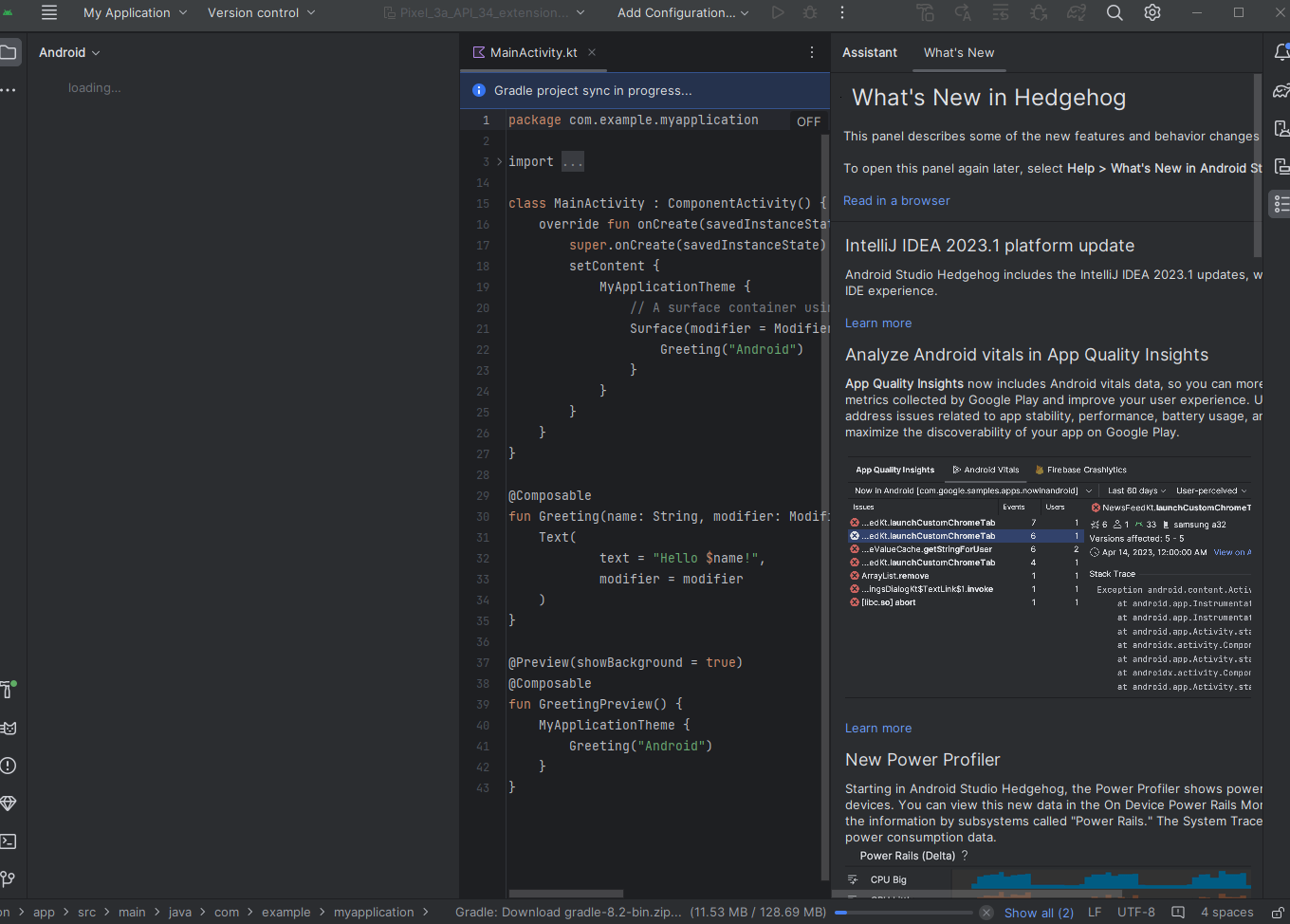Screen dimensions: 1290x924
Task: Open Search Everywhere magnifier icon
Action: 1115,12
